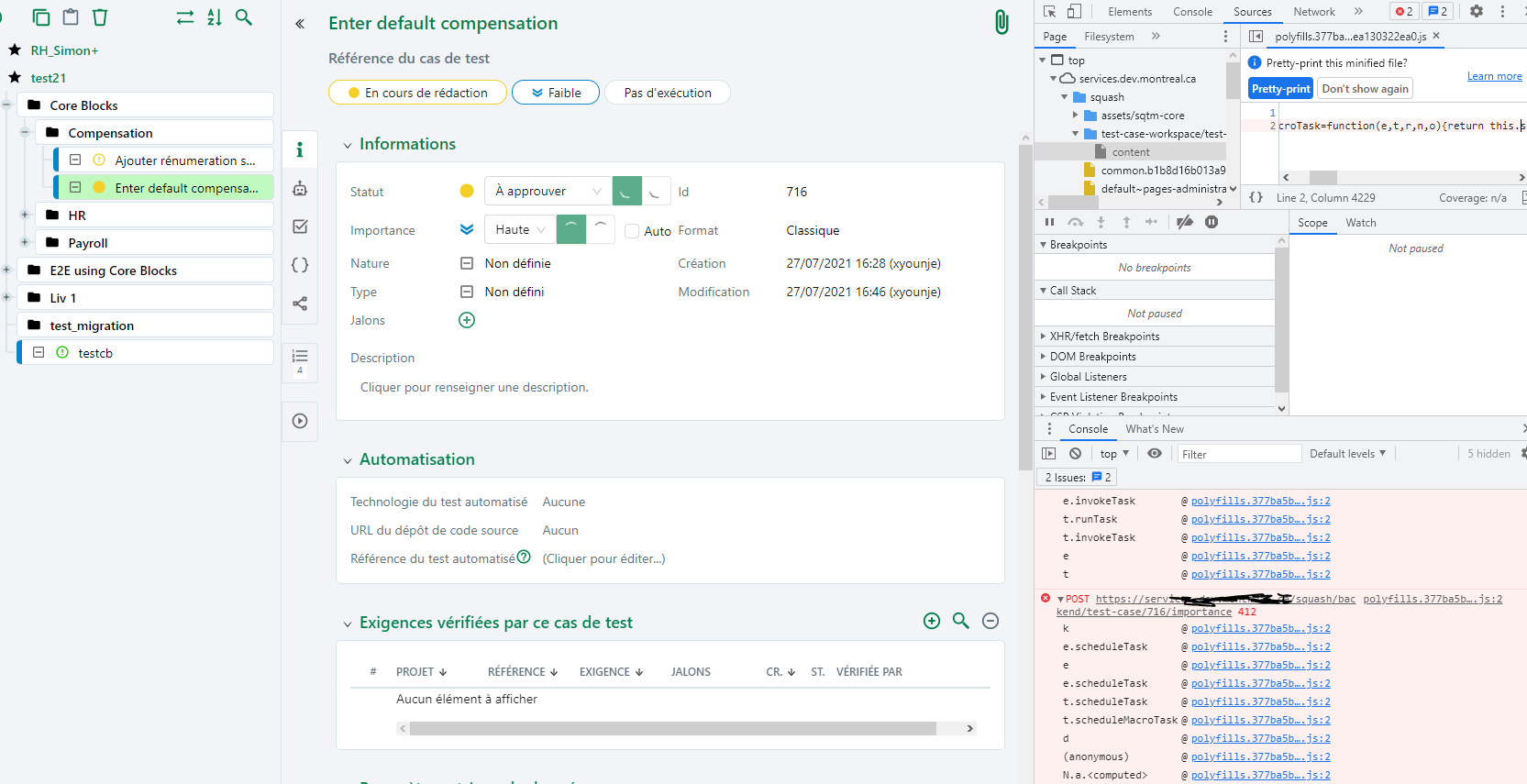Screen dimensions: 1527x784
Task: Clear the console with the clear icon
Action: click(x=1075, y=454)
